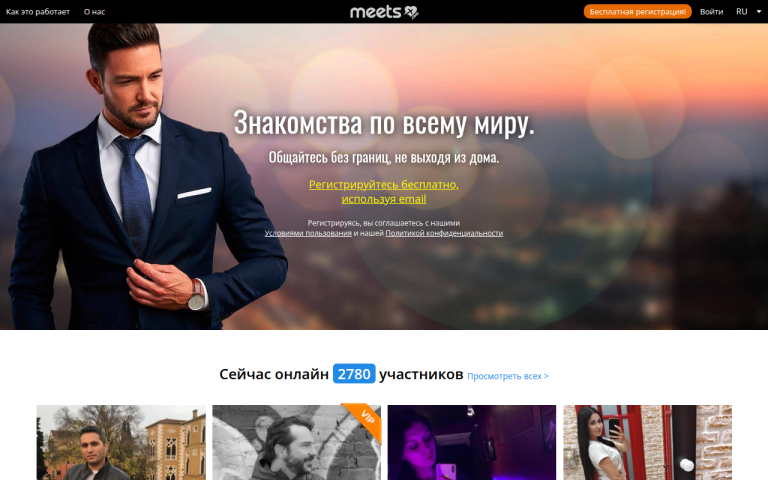Viewport: 768px width, 480px height.
Task: Click 'Войти' login link
Action: tap(711, 12)
